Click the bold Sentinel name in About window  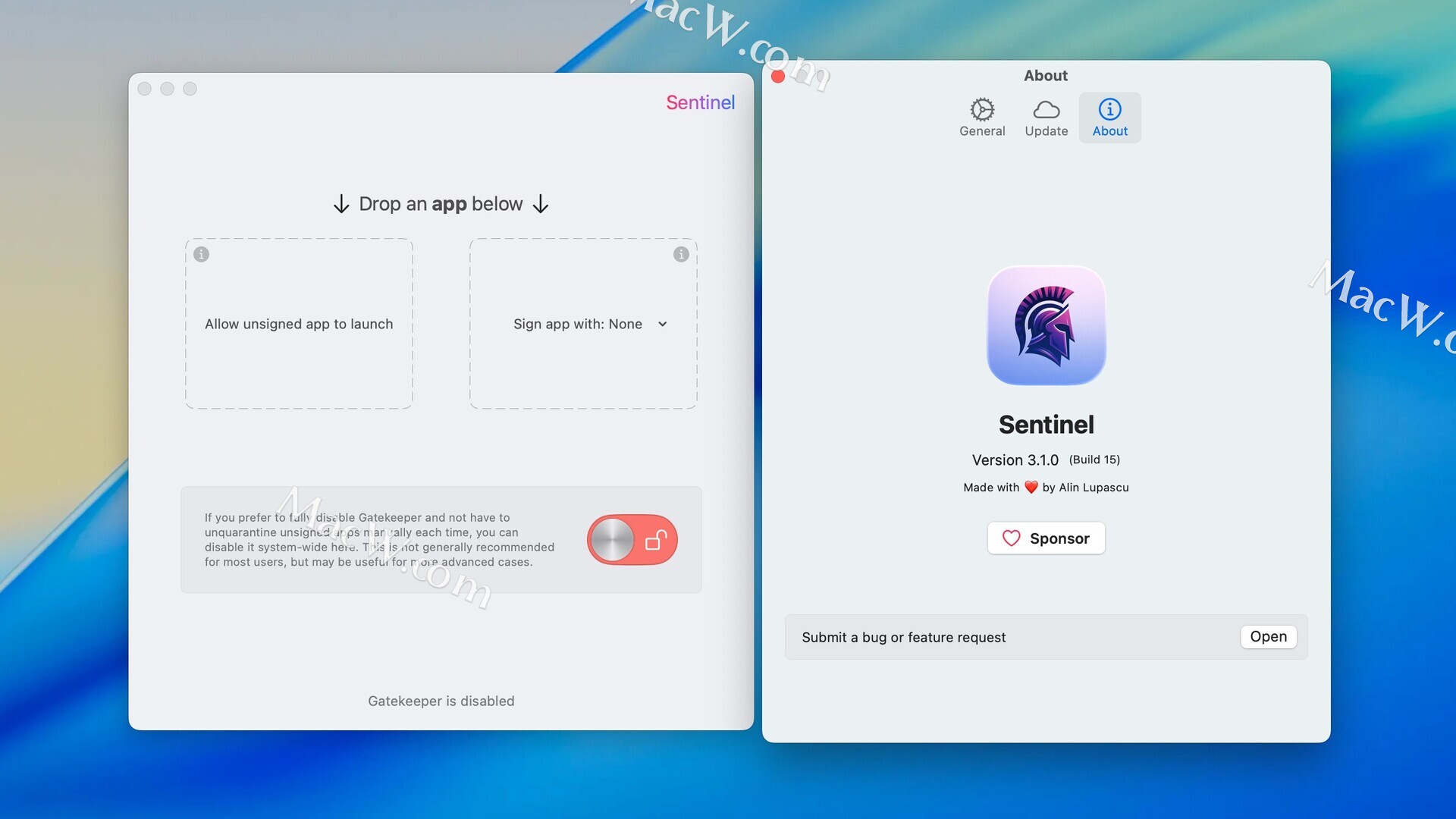[x=1046, y=425]
